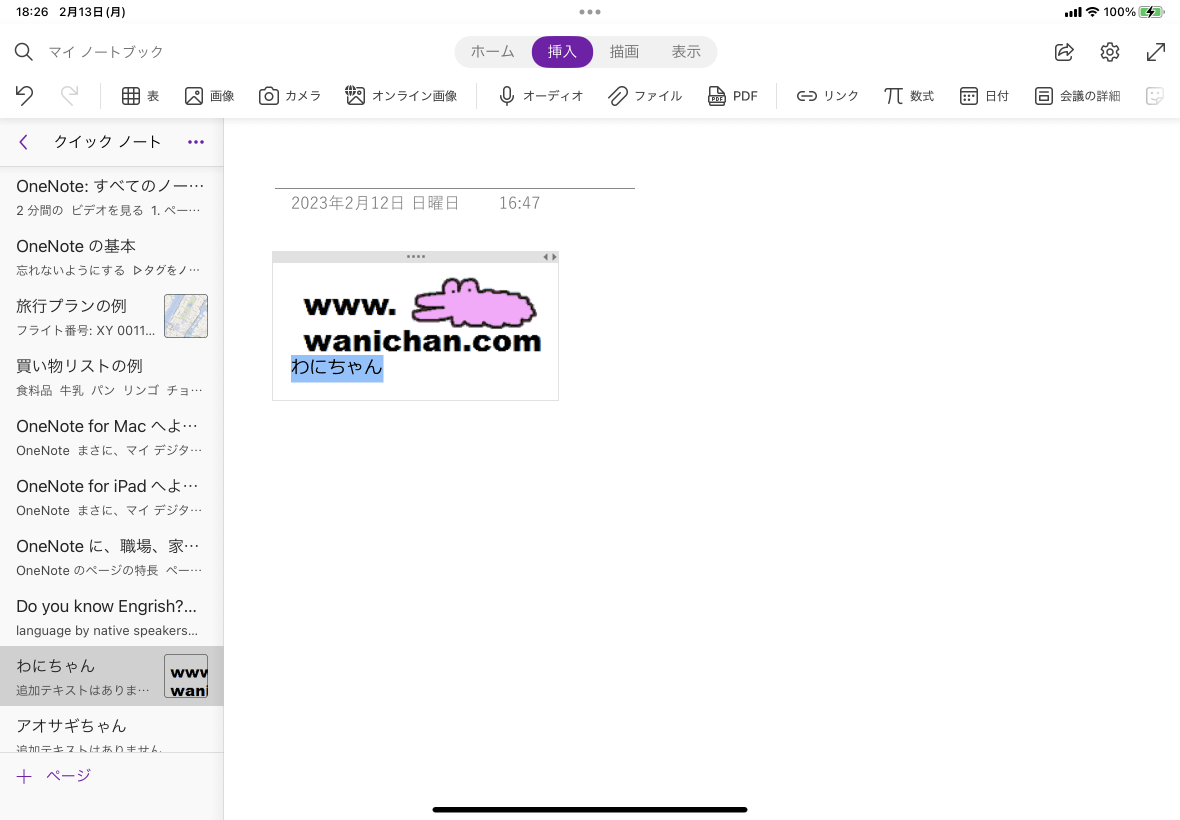Image resolution: width=1180 pixels, height=820 pixels.
Task: Open page 'Do you know Engrish?'
Action: pyautogui.click(x=111, y=617)
